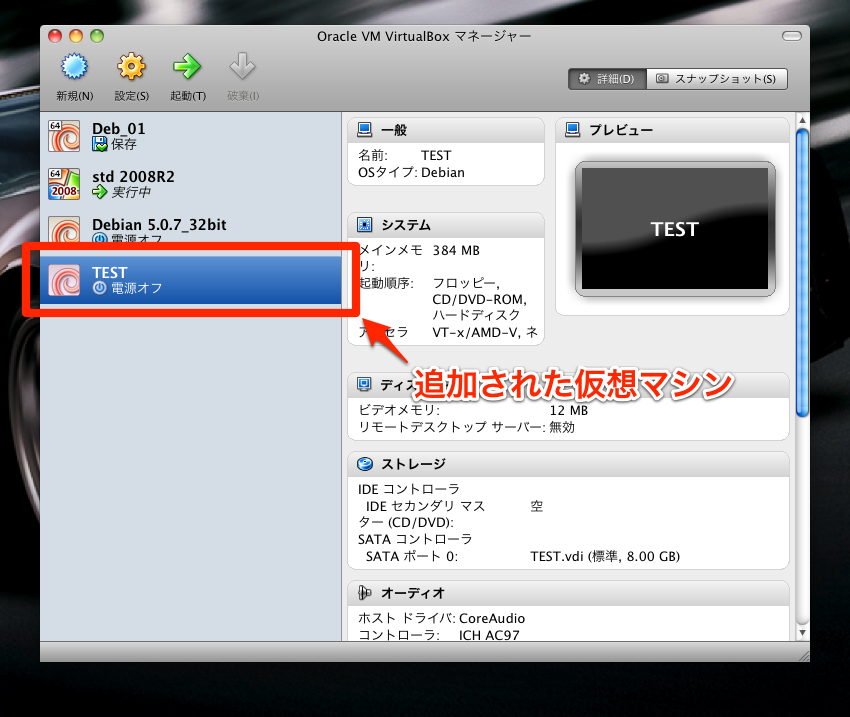This screenshot has width=850, height=717.
Task: Select the TEST machine name in list
Action: pyautogui.click(x=110, y=272)
